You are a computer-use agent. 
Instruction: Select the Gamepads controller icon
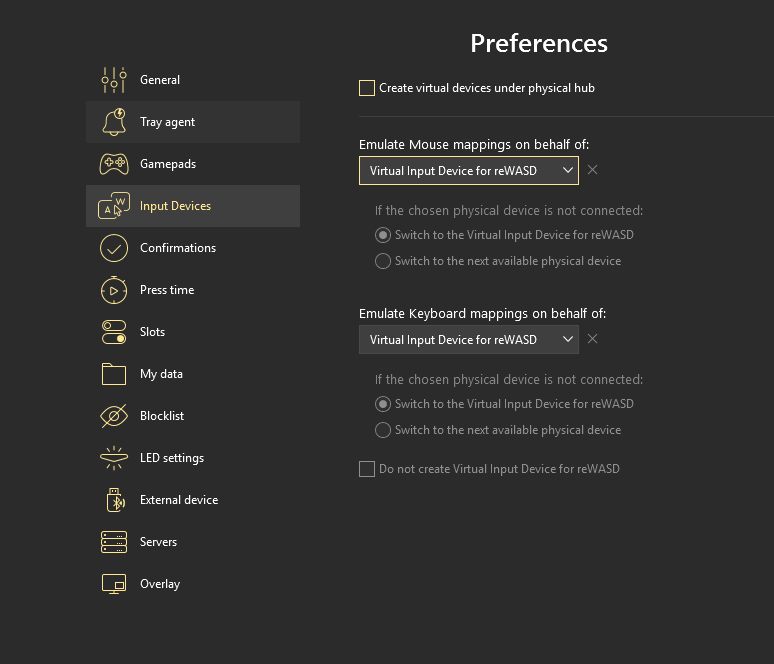tap(114, 164)
